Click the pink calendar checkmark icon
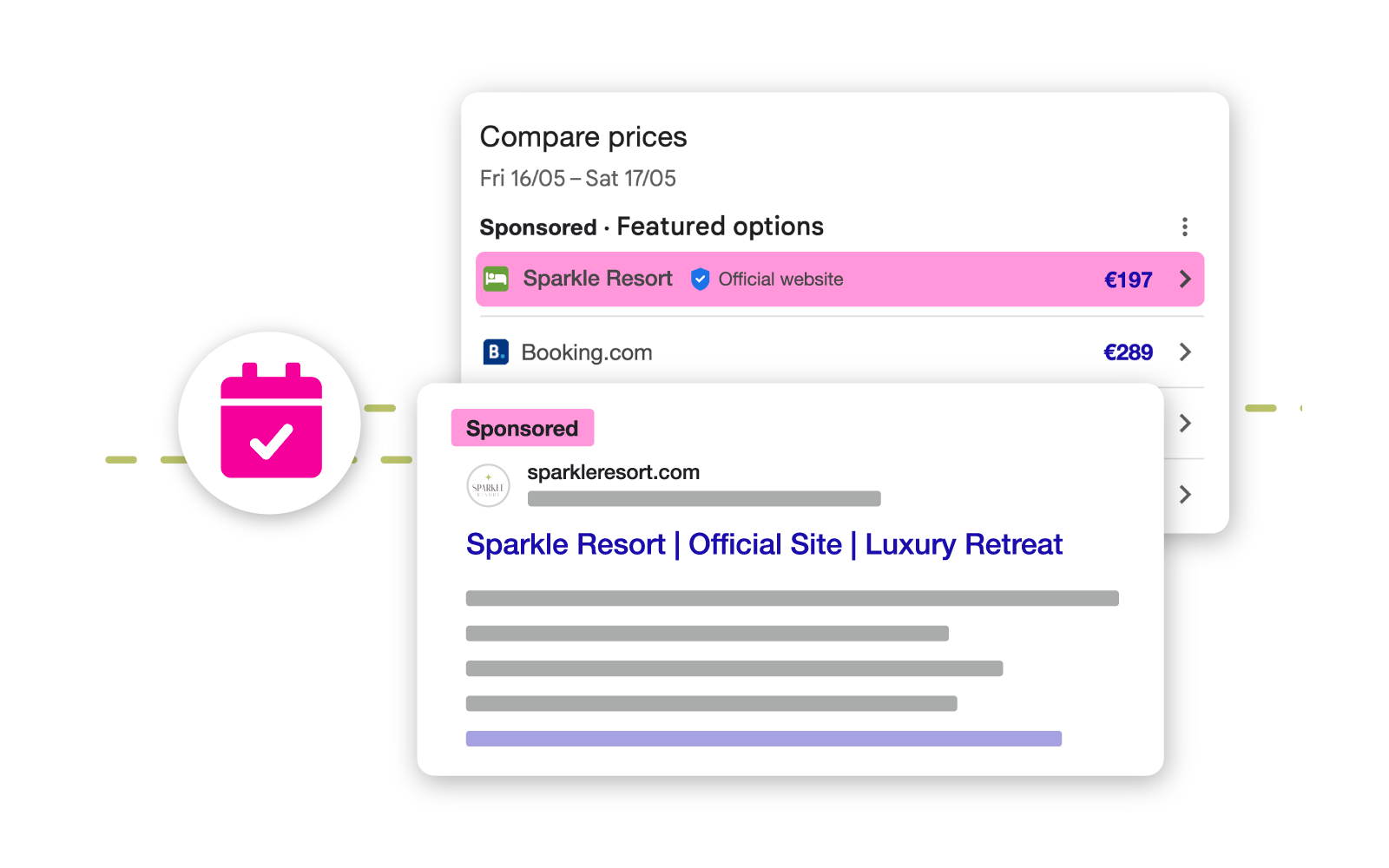 (x=271, y=423)
